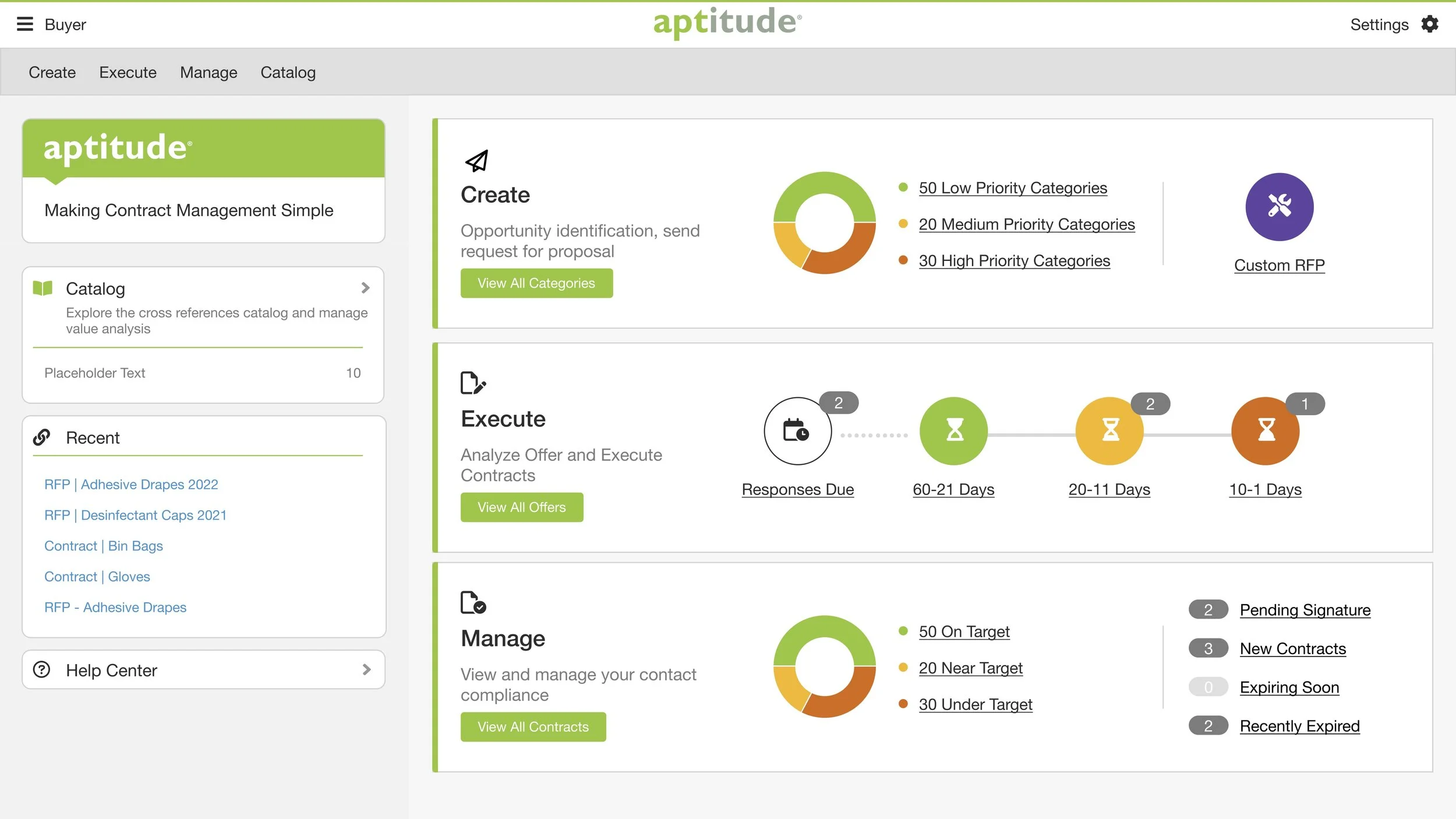Open recent Contract | Gloves
This screenshot has width=1456, height=819.
coord(97,577)
